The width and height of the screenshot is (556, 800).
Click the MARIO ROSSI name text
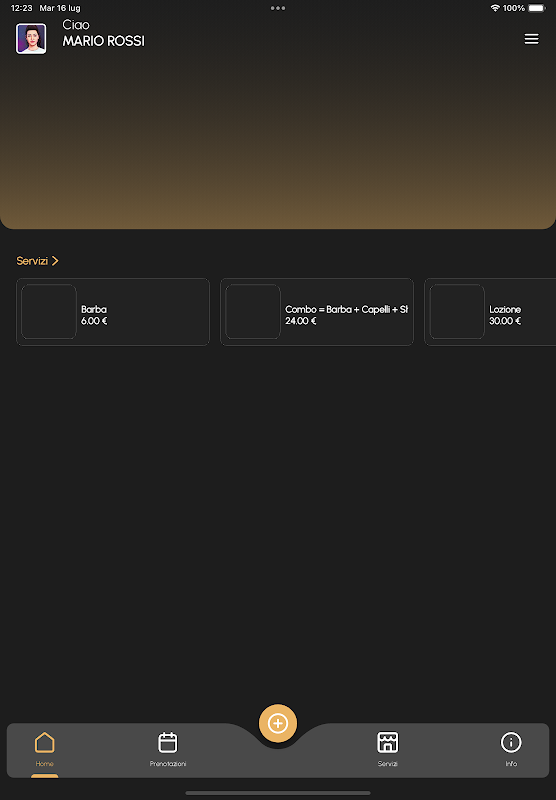[104, 41]
